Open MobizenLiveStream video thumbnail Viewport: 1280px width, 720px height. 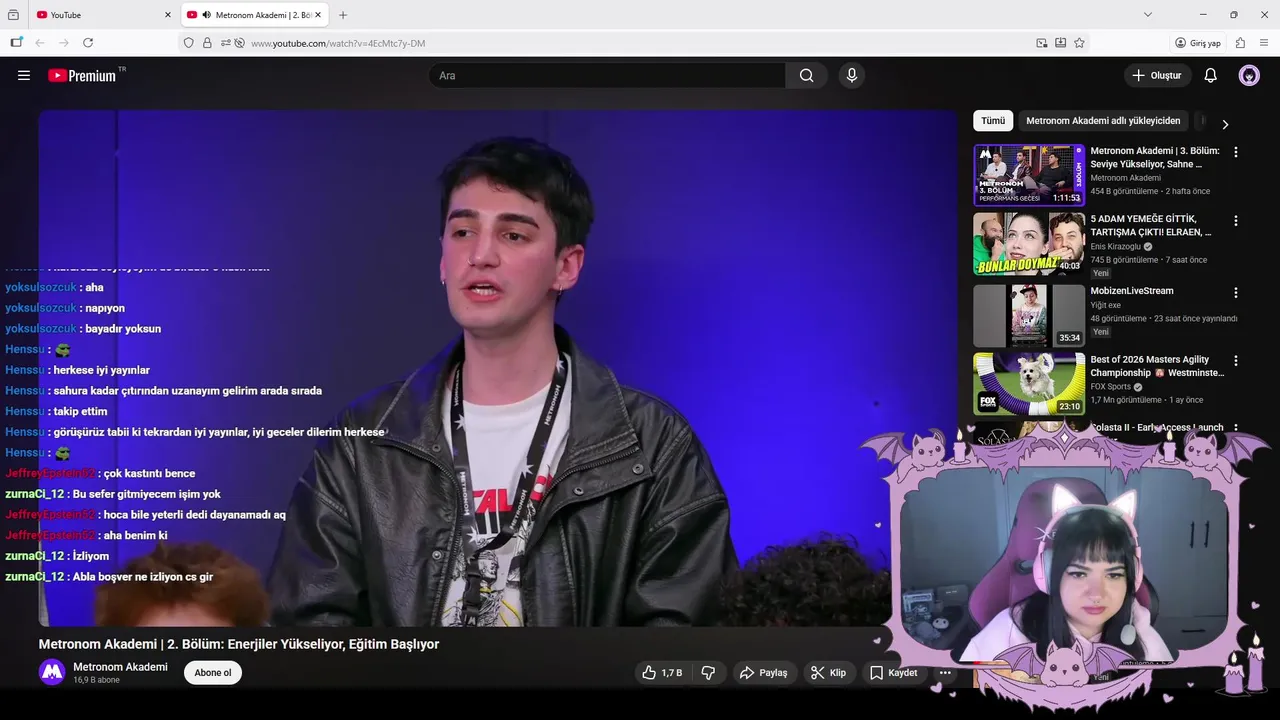[x=1029, y=316]
